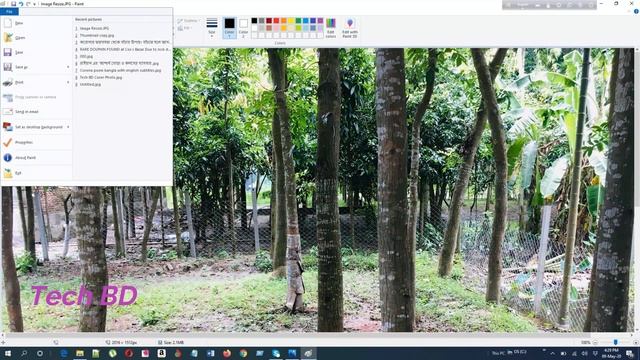Open Properties via the checkmark icon
The width and height of the screenshot is (640, 360).
tap(8, 142)
